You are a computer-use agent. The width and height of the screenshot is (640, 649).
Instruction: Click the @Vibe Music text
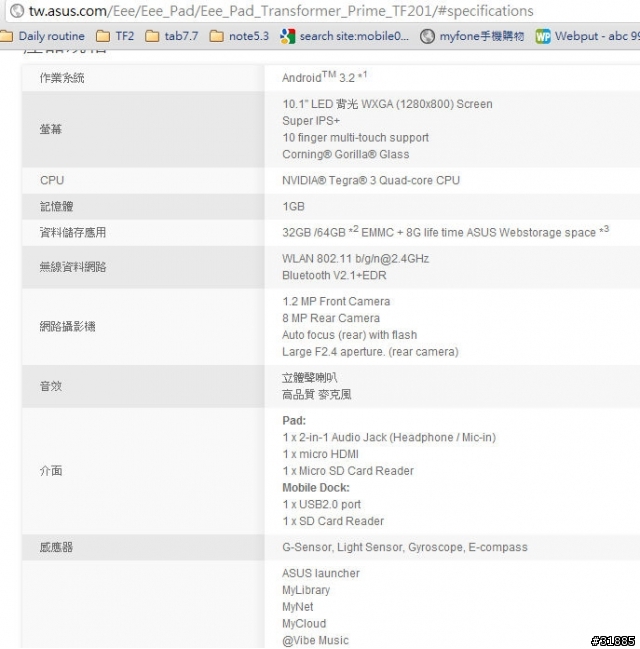tap(315, 640)
